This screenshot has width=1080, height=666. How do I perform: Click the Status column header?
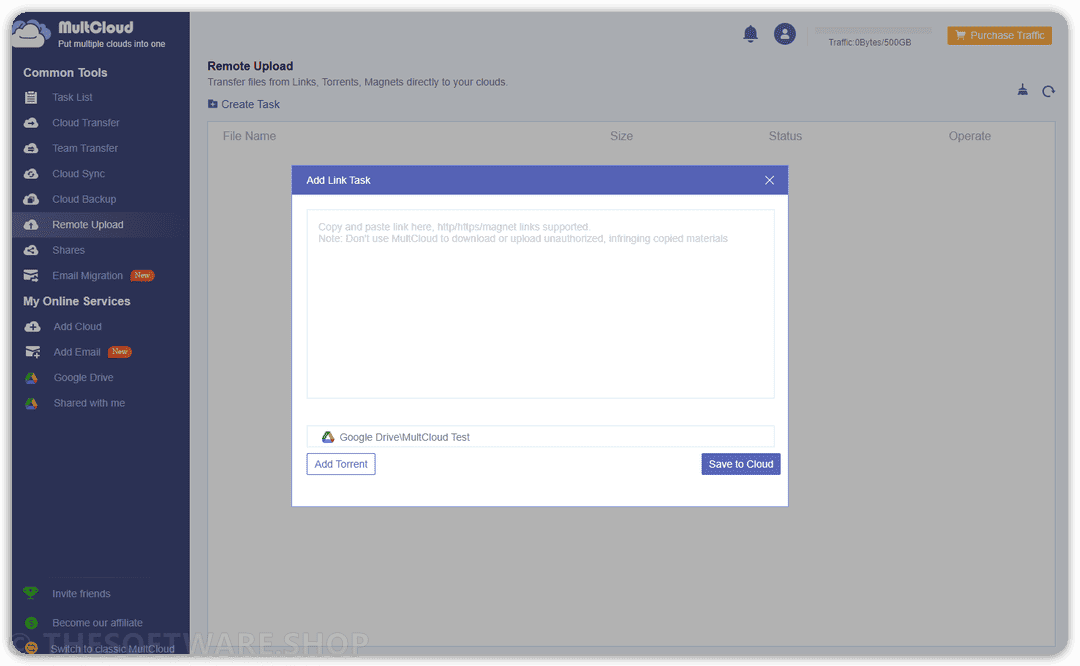[x=785, y=136]
